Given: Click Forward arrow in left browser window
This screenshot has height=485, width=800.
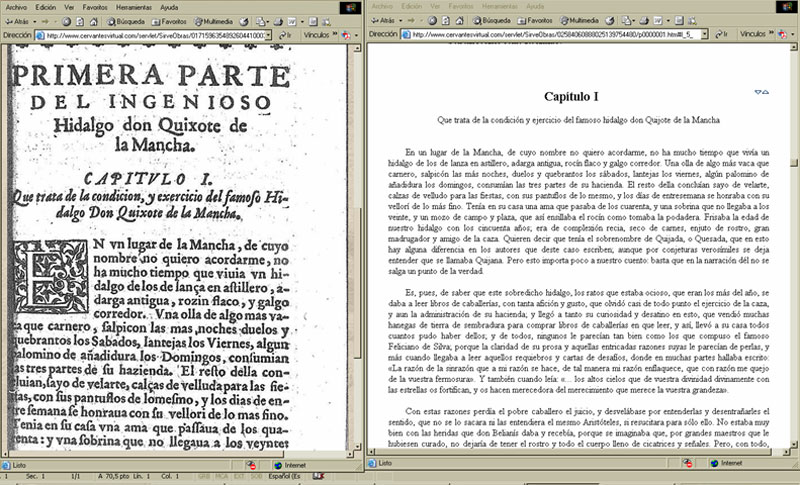Looking at the screenshot, I should tap(45, 22).
